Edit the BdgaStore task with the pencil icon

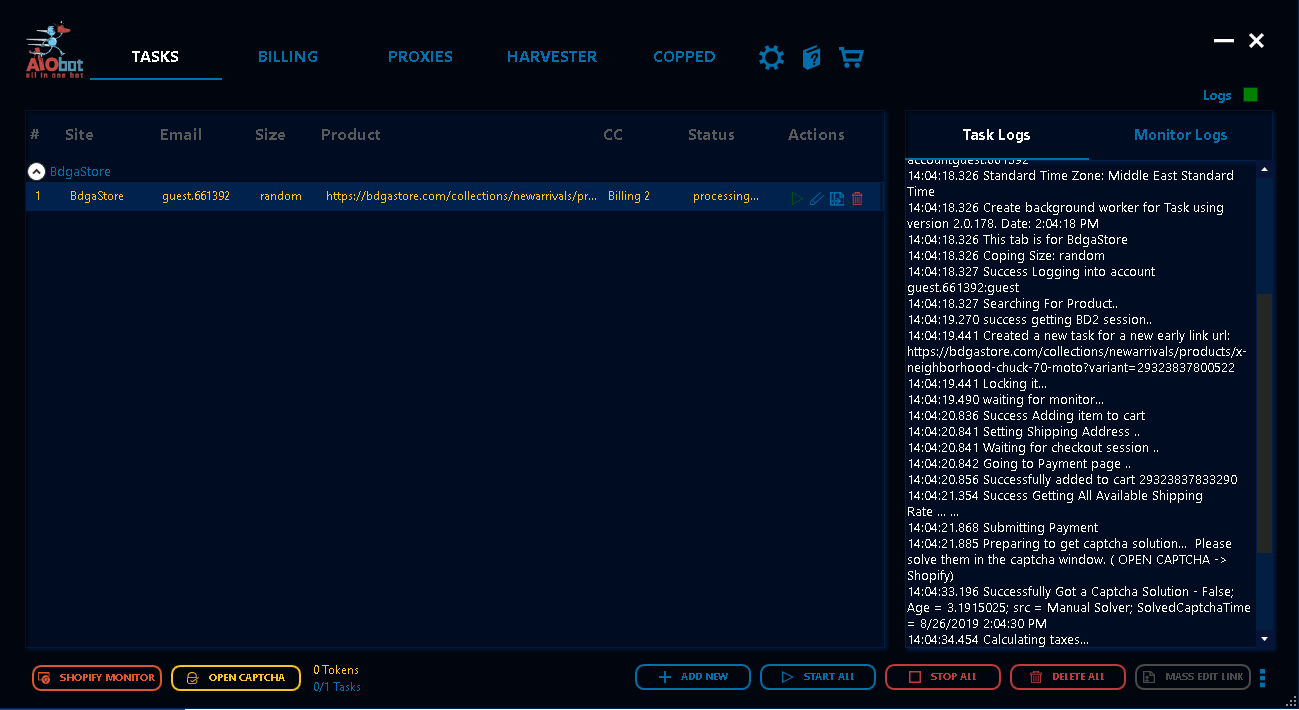[x=817, y=199]
